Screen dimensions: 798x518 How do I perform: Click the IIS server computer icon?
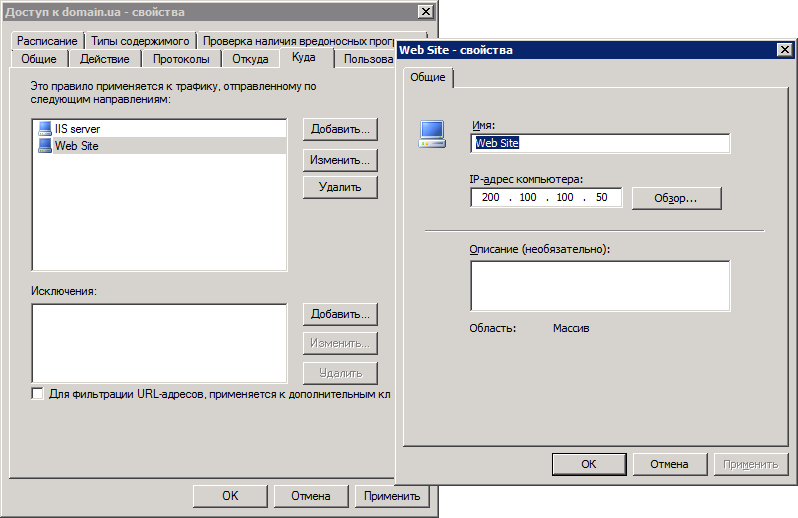[44, 129]
